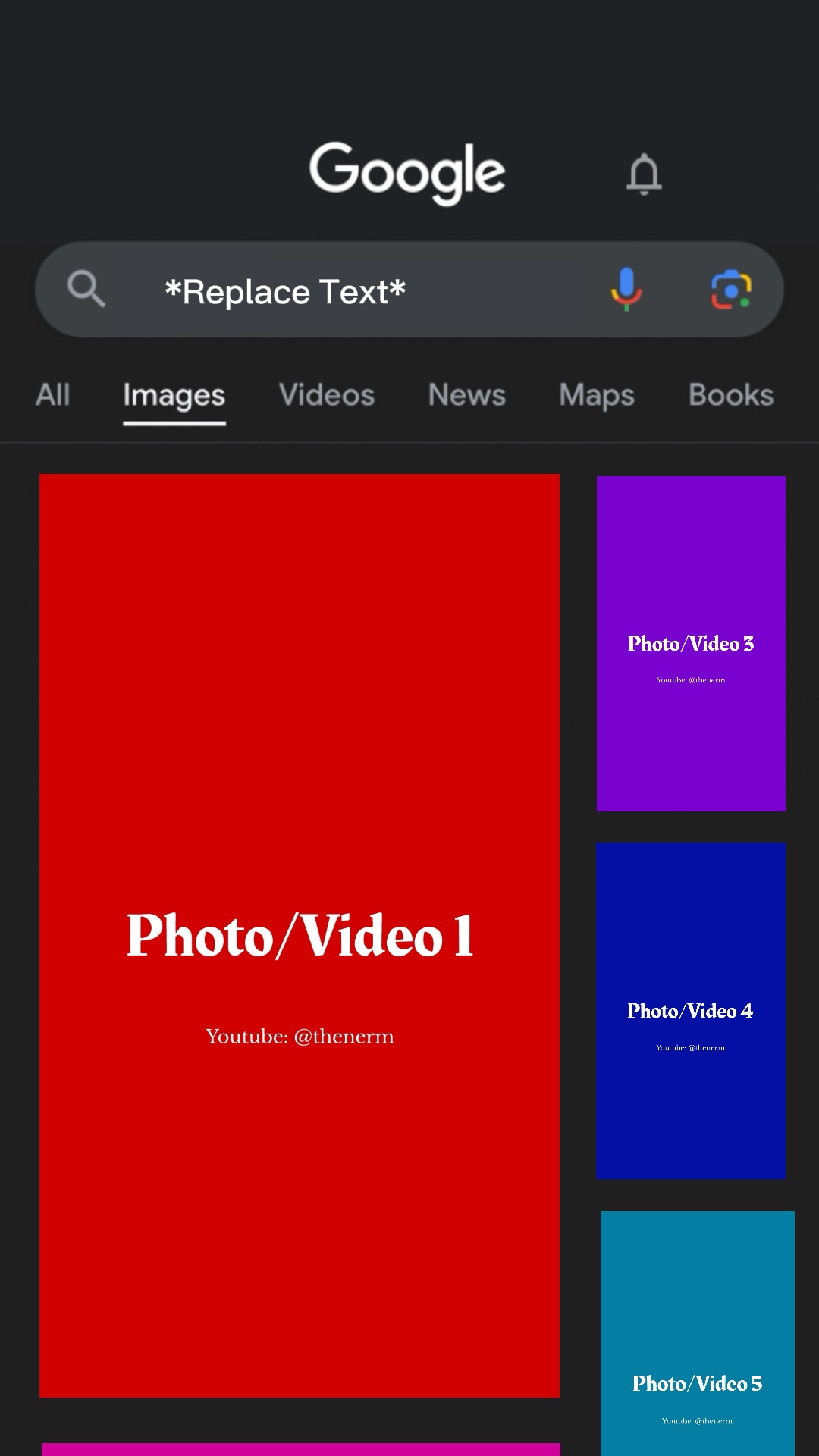Open the News tab
The height and width of the screenshot is (1456, 819).
tap(466, 395)
